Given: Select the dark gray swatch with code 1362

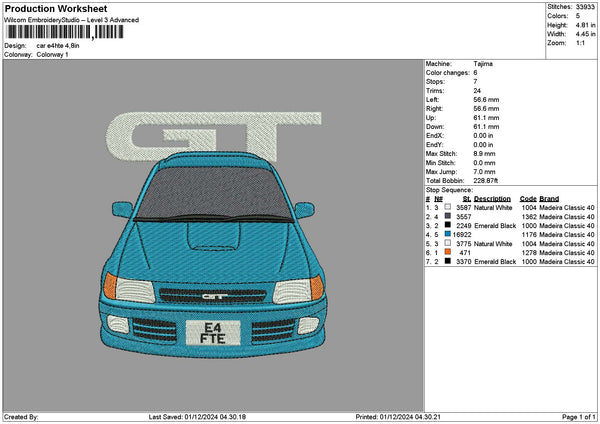Looking at the screenshot, I should click(x=447, y=217).
